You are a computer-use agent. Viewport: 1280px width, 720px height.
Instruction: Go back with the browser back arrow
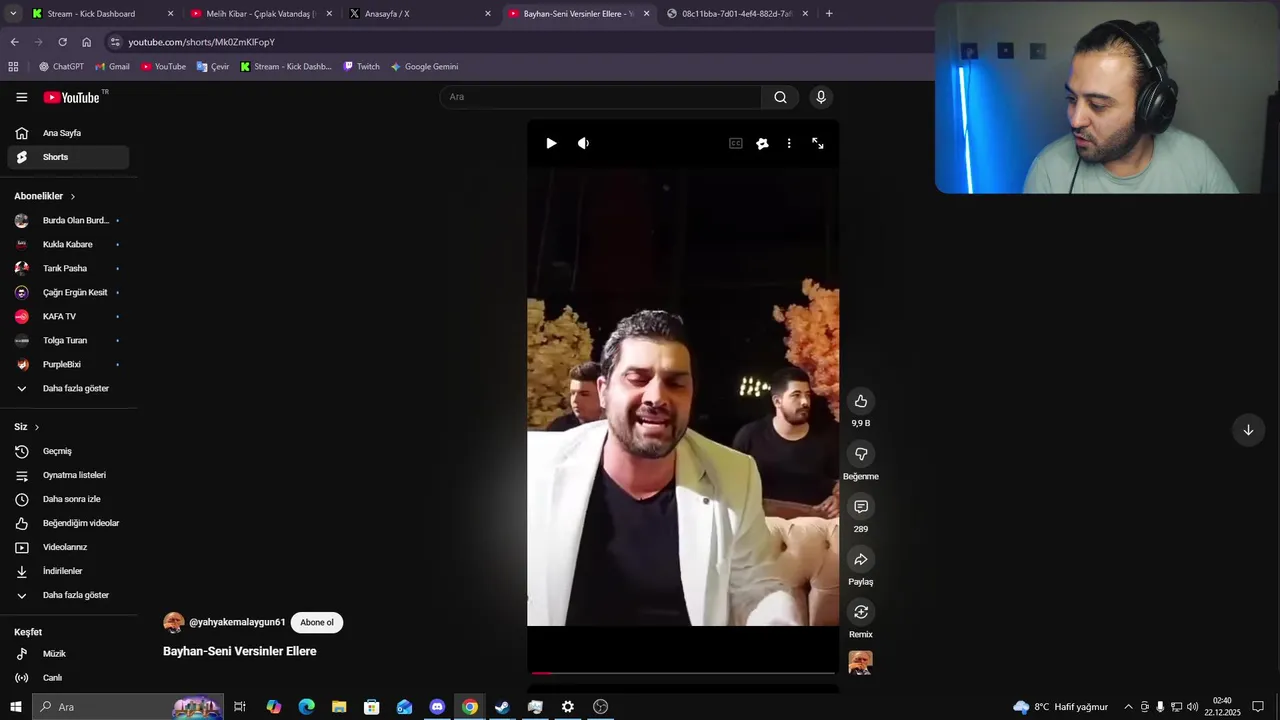tap(14, 42)
